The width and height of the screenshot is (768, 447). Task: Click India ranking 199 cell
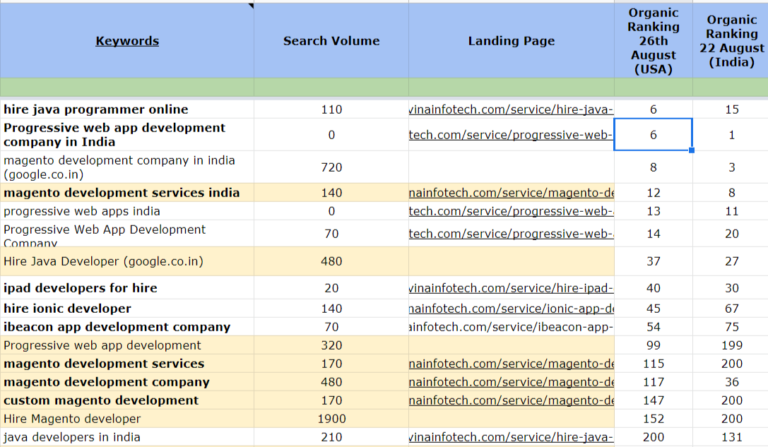(x=731, y=345)
